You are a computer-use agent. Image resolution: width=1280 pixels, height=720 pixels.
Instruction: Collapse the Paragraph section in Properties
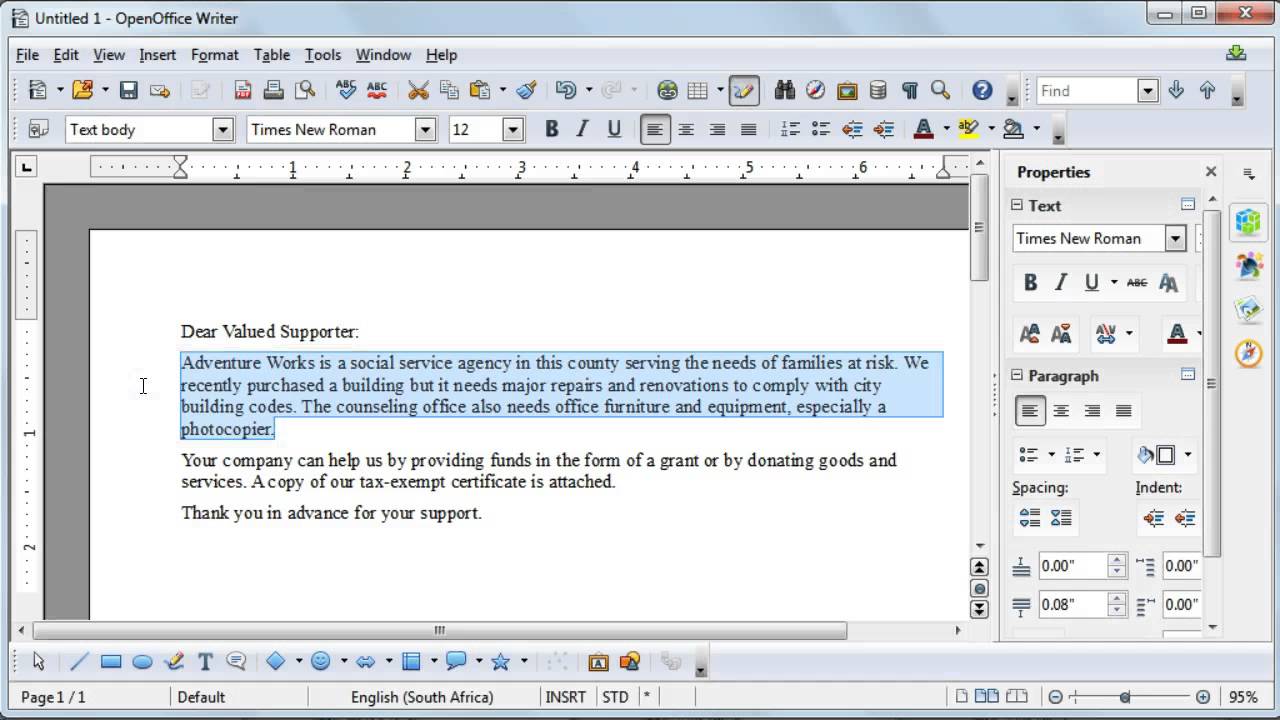click(1017, 375)
